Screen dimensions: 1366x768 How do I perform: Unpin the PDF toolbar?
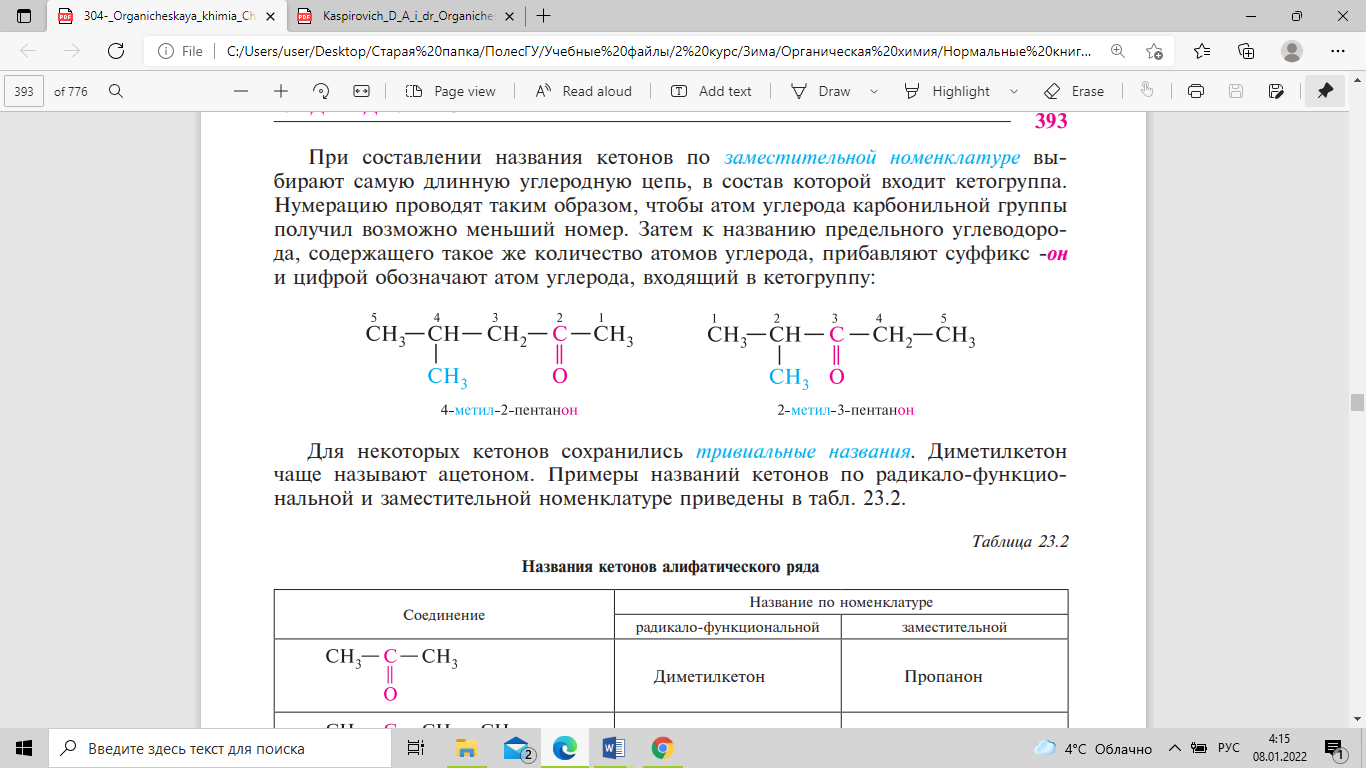[x=1325, y=91]
